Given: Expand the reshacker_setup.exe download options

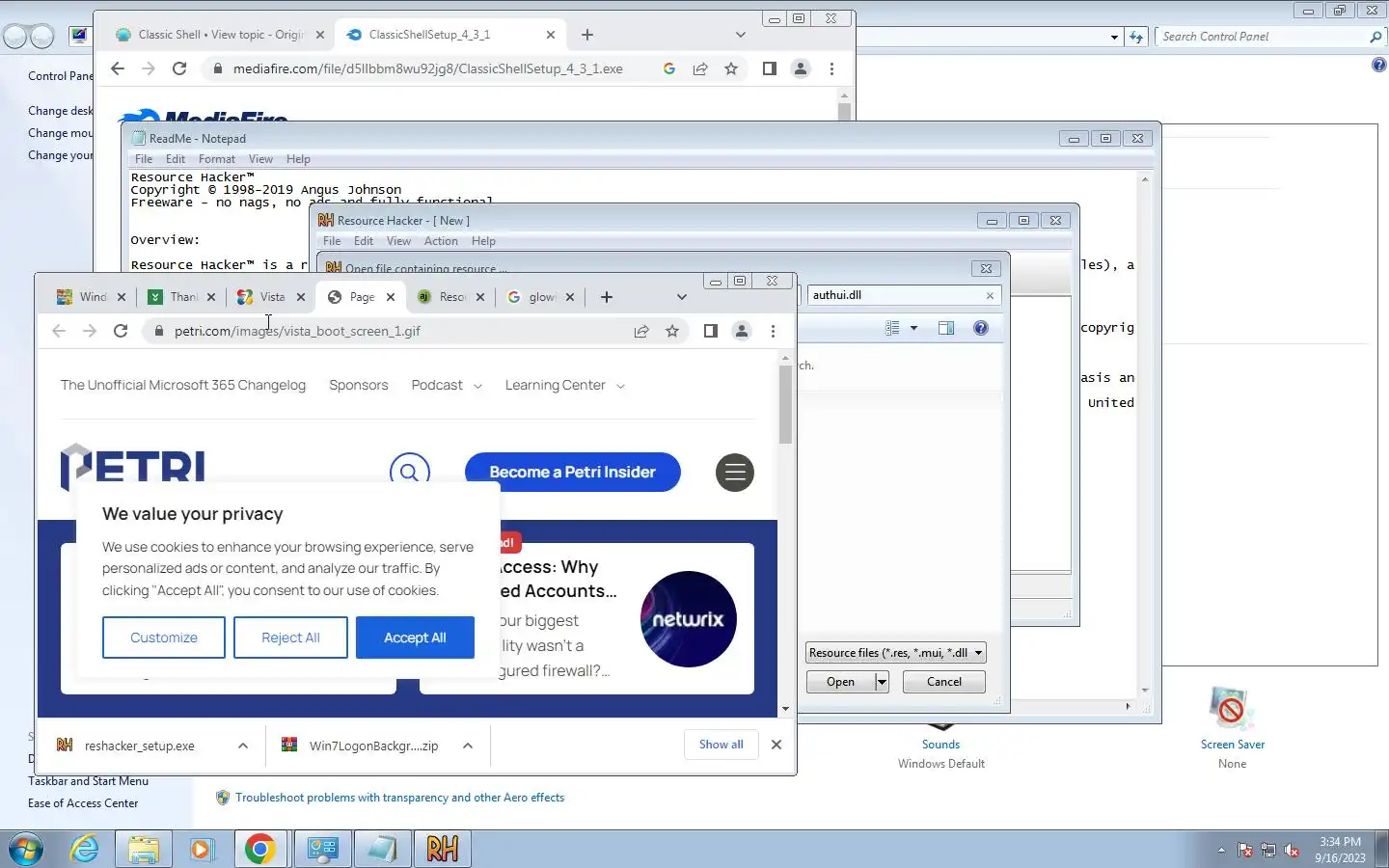Looking at the screenshot, I should pos(243,746).
